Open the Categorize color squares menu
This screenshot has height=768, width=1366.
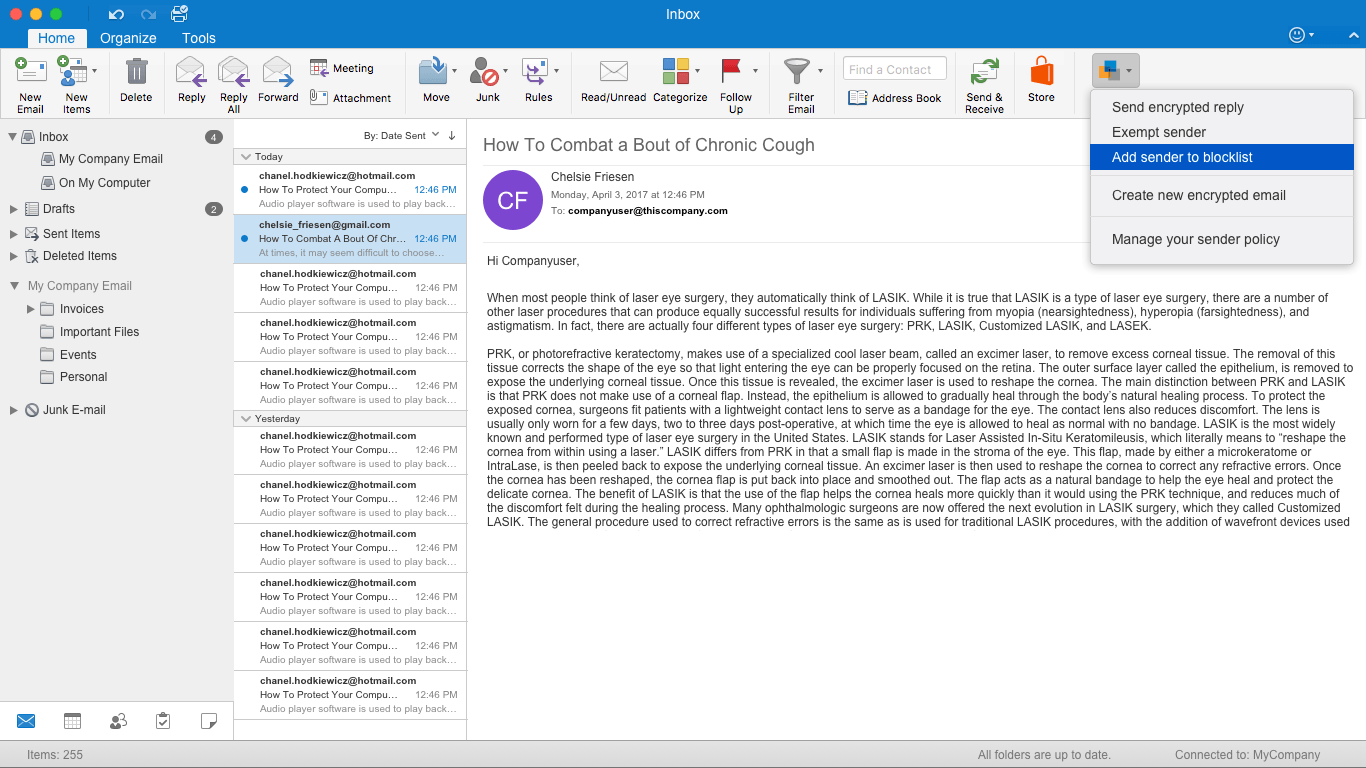(x=676, y=72)
